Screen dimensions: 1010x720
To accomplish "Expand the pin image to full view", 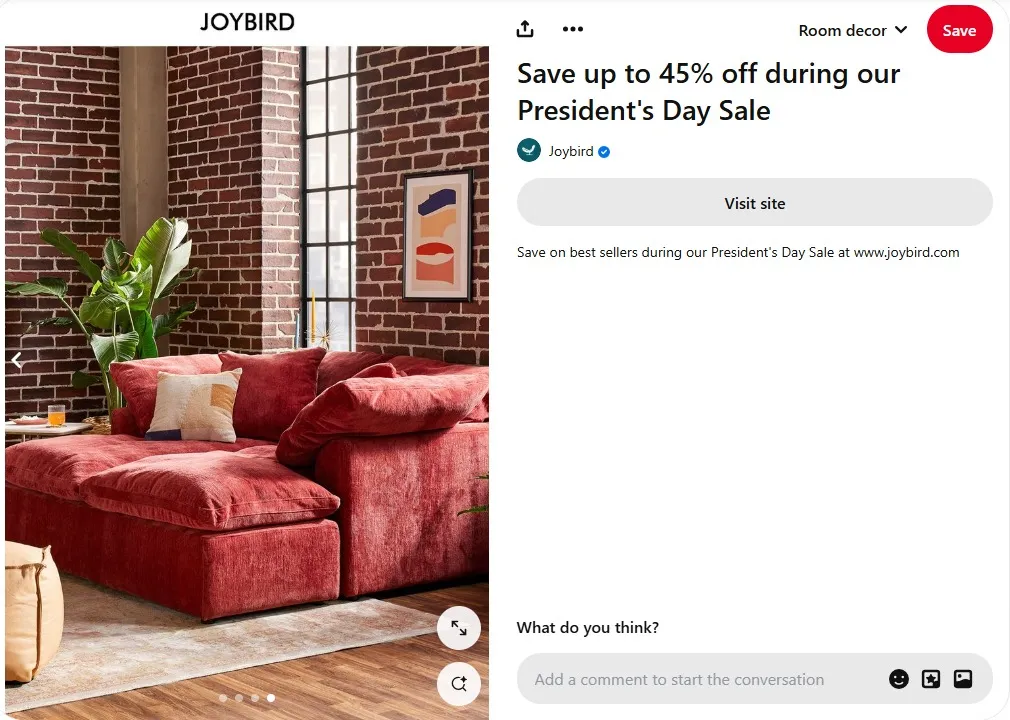I will pos(459,628).
